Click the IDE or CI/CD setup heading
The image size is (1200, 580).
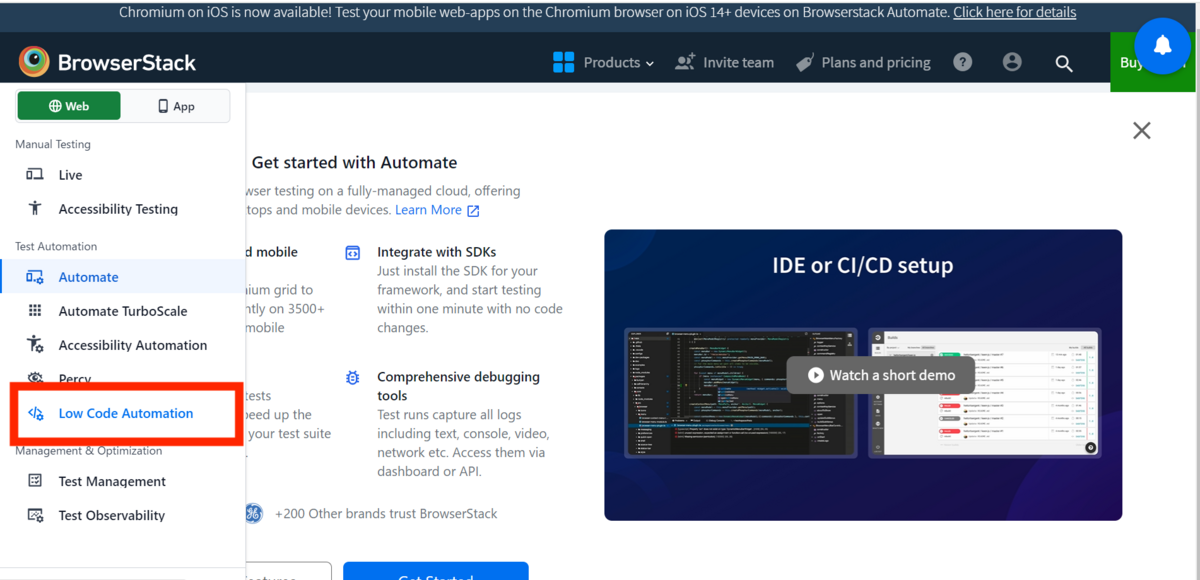coord(862,265)
